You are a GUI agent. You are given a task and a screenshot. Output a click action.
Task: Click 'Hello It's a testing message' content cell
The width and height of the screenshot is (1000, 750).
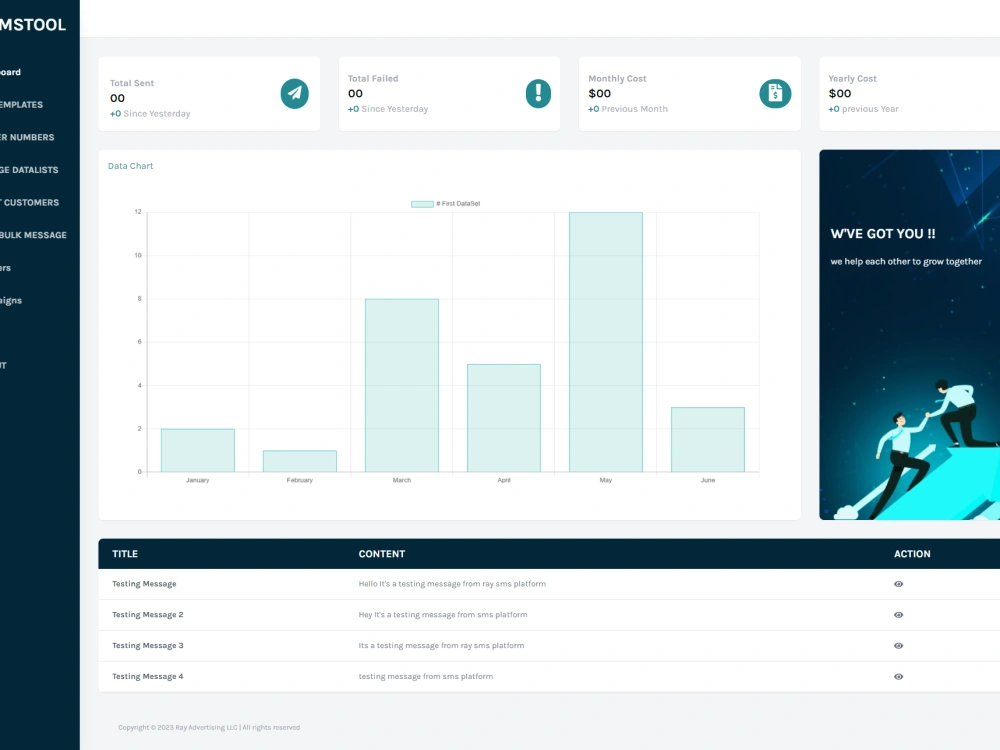point(452,584)
